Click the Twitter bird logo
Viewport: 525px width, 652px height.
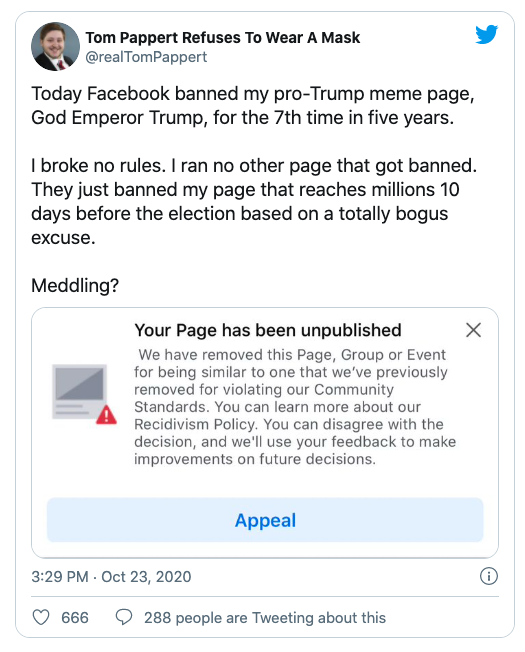pos(487,35)
